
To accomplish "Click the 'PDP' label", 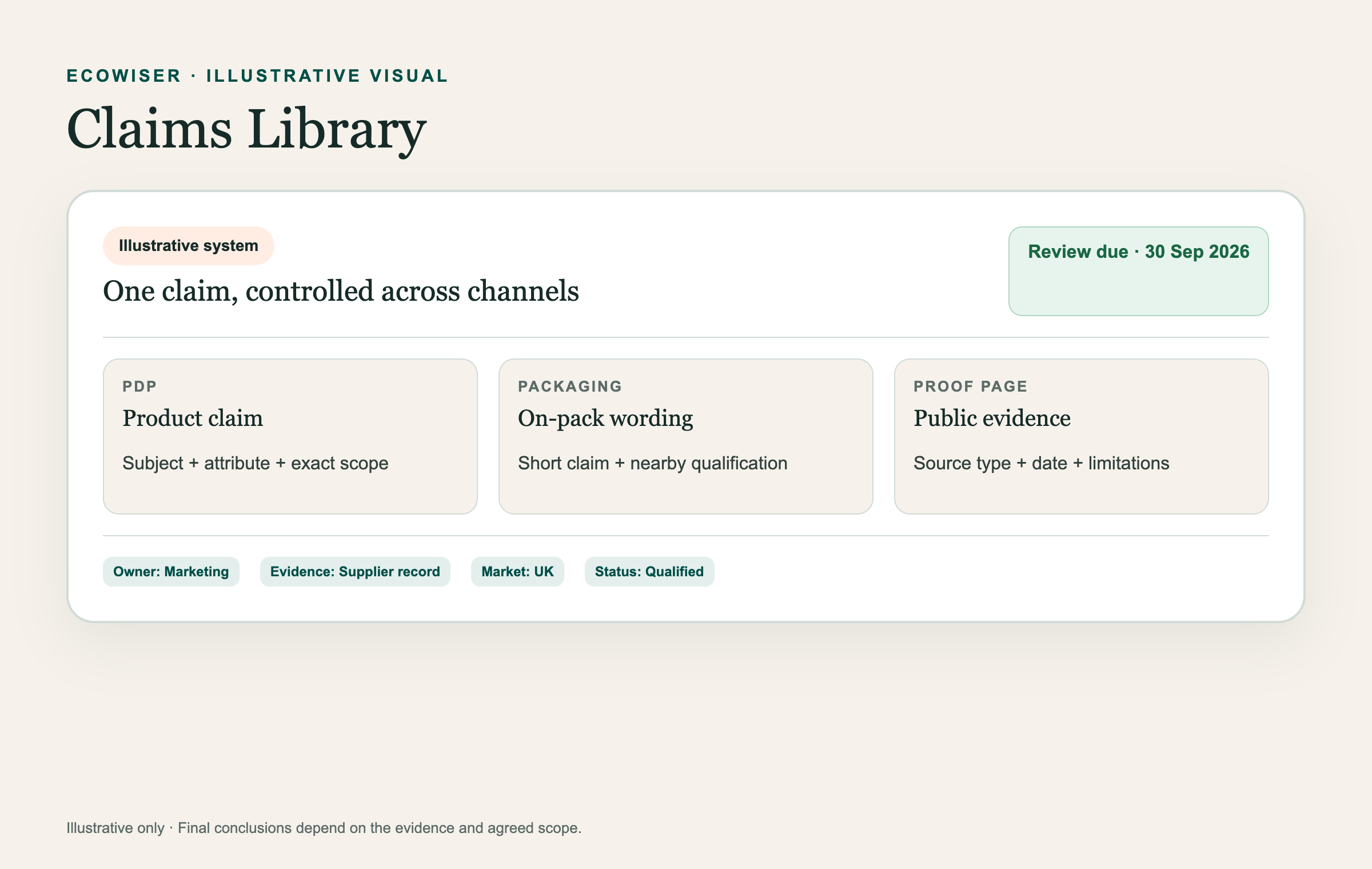I will (139, 386).
